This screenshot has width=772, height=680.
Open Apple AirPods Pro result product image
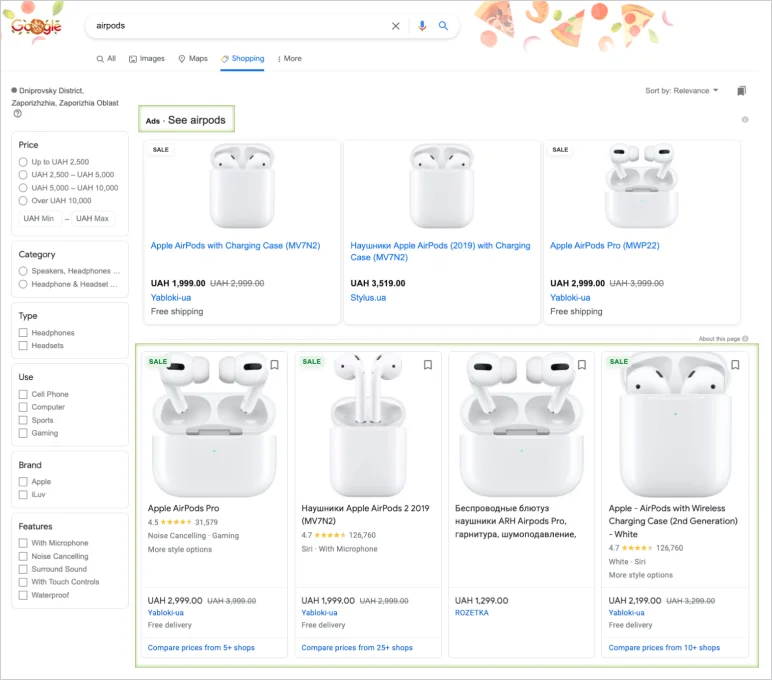[214, 426]
